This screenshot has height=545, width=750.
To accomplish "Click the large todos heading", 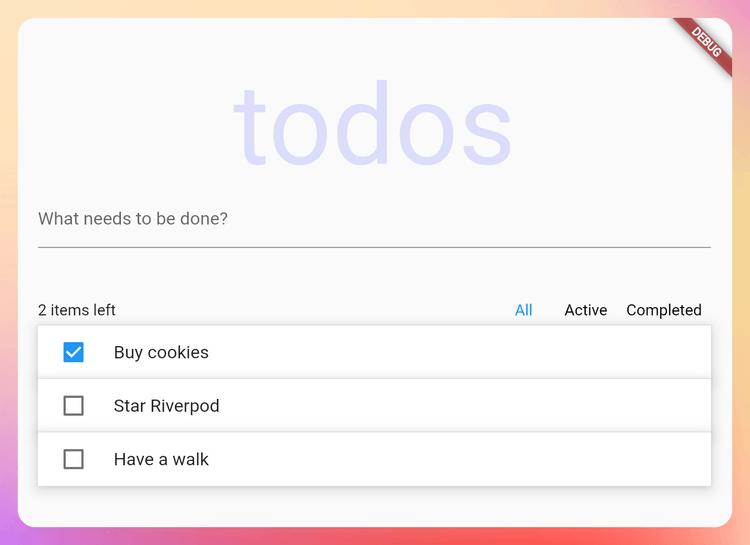I will (x=373, y=123).
